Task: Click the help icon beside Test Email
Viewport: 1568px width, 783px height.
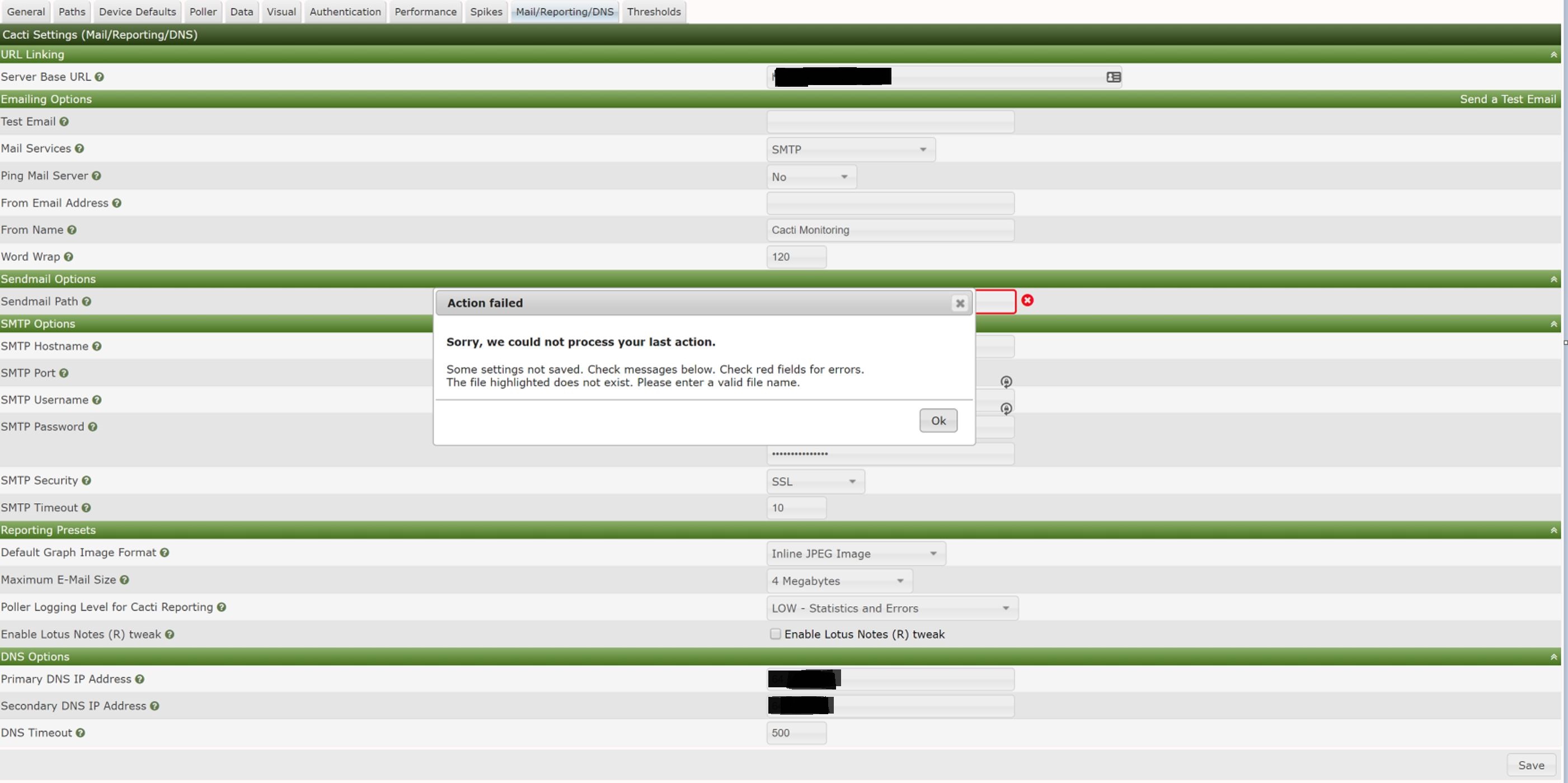Action: 65,122
